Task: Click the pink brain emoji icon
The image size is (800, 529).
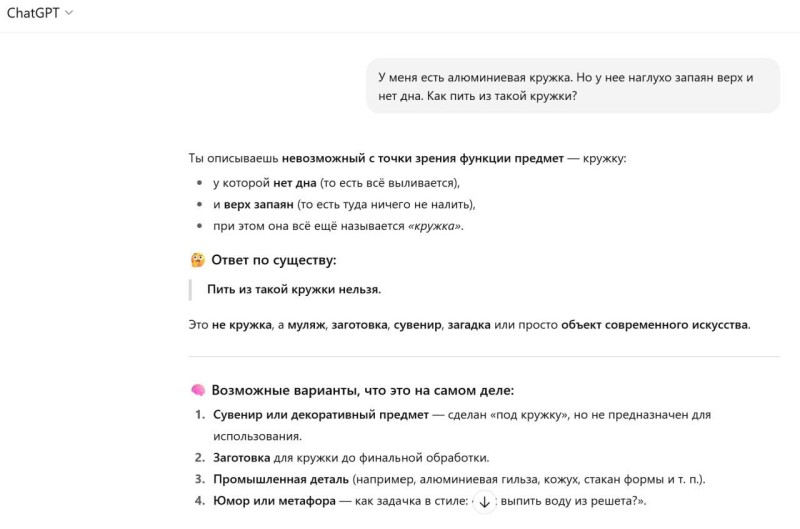Action: coord(198,390)
